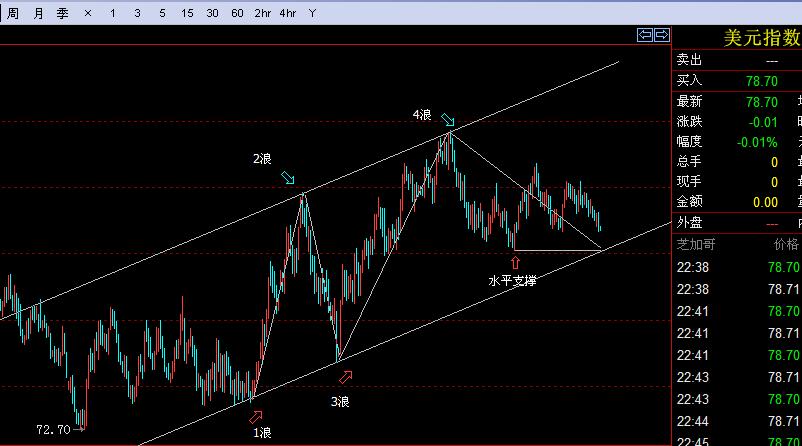
Task: Click the 芝加哥 column header
Action: click(x=696, y=244)
